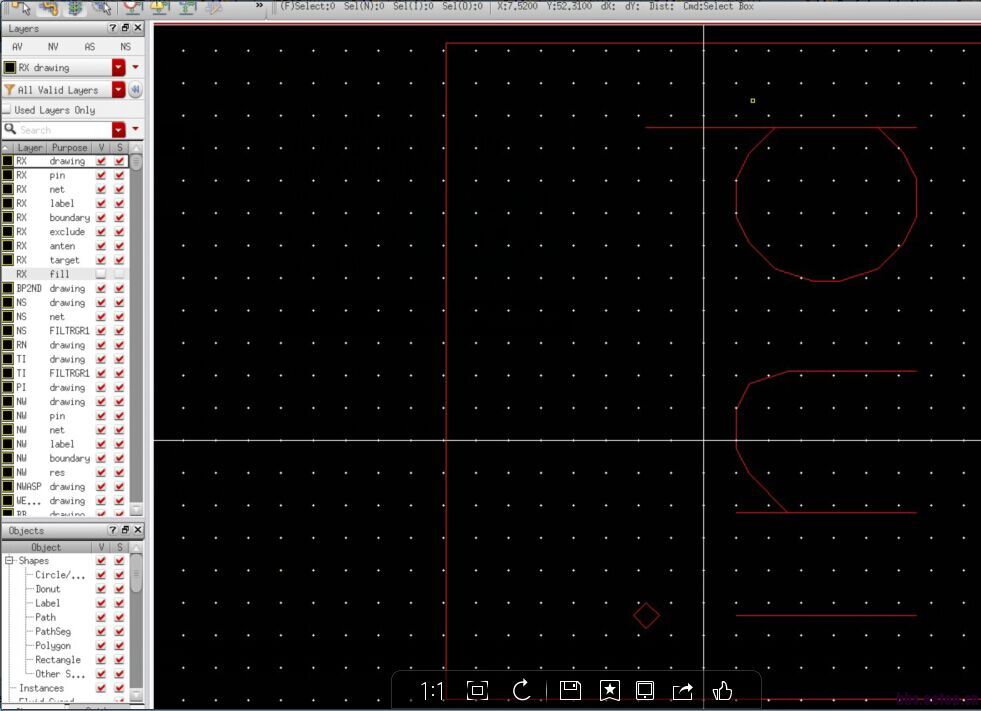Select the PI drawing layer row
The height and width of the screenshot is (711, 981).
tap(65, 387)
